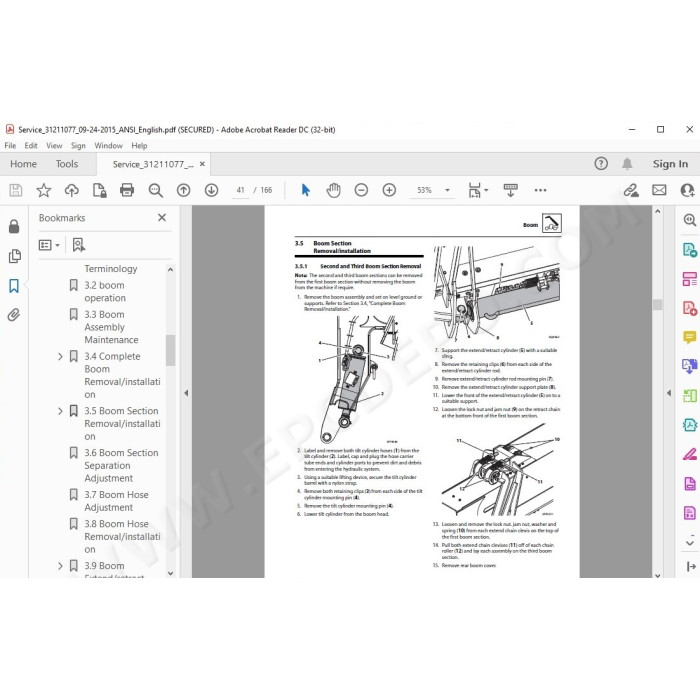Click the document vertical scrollbar thumb
Image resolution: width=700 pixels, height=700 pixels.
[657, 304]
